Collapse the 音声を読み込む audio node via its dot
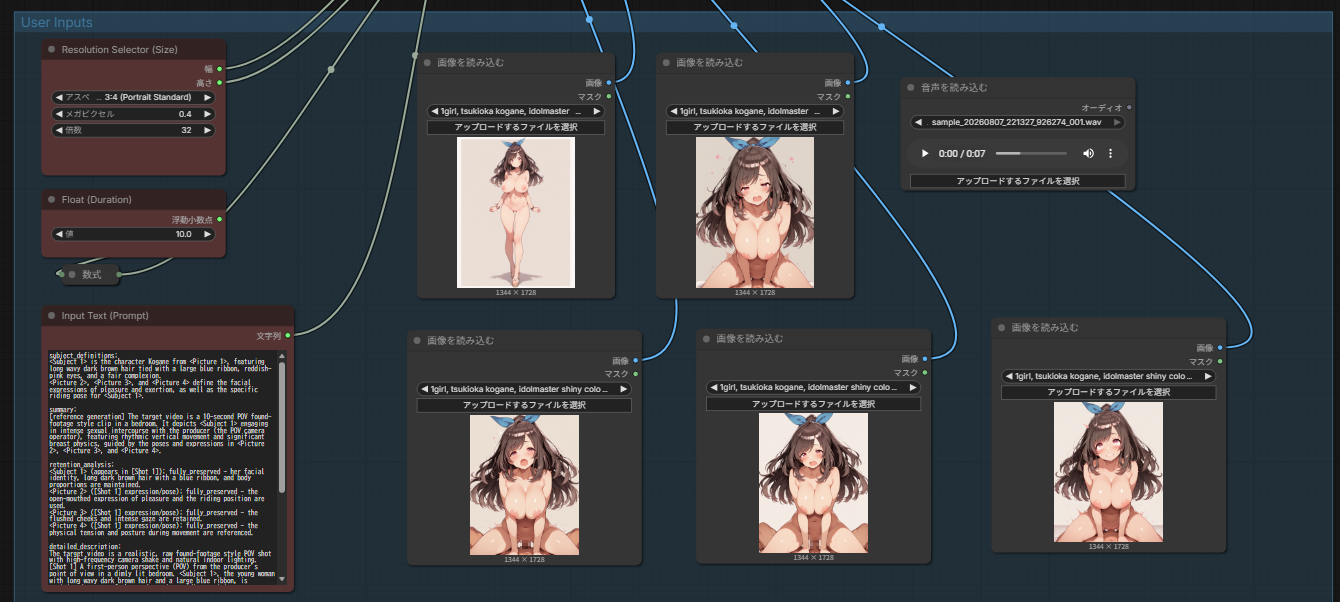The height and width of the screenshot is (602, 1340). (912, 87)
